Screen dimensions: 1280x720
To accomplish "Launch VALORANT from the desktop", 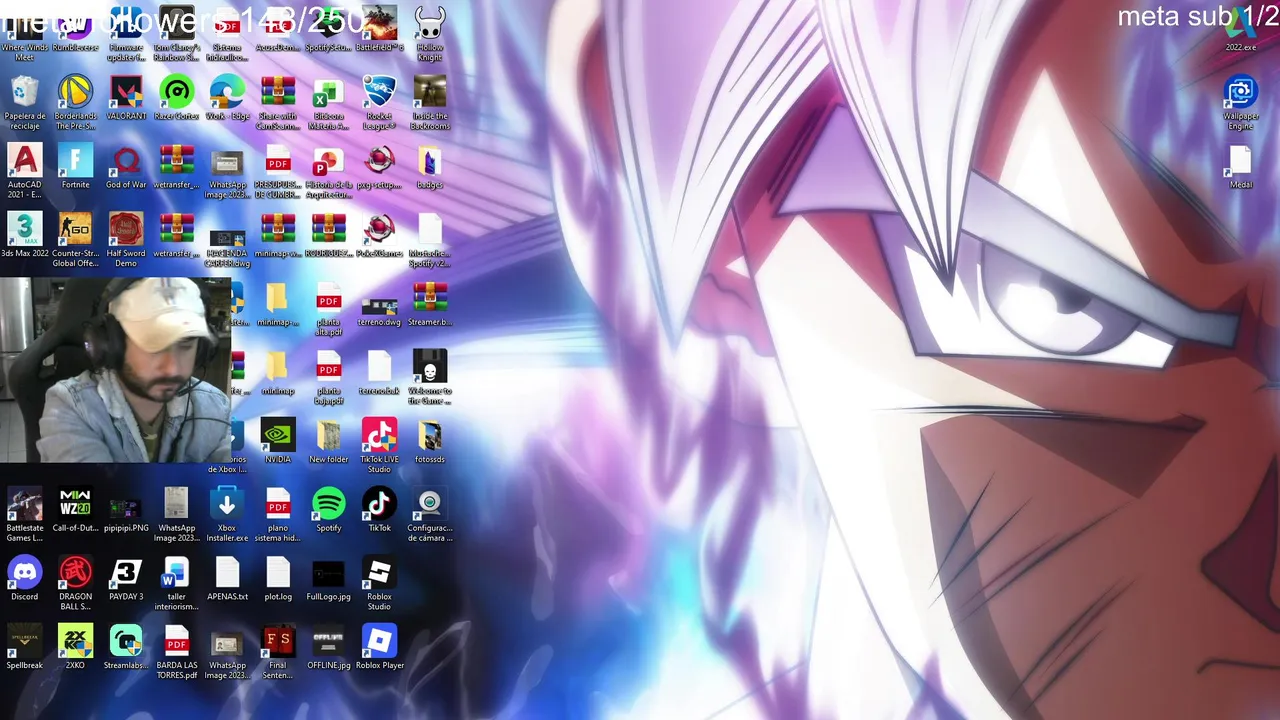I will [126, 98].
